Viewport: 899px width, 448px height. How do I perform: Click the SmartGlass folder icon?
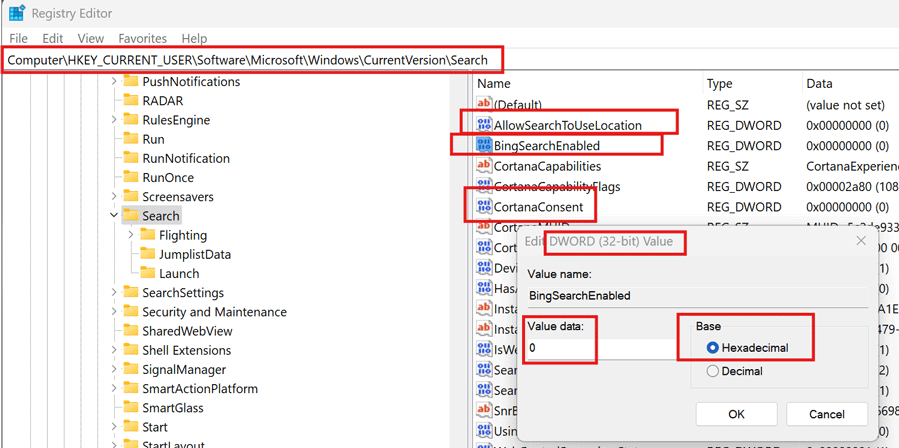tap(132, 408)
